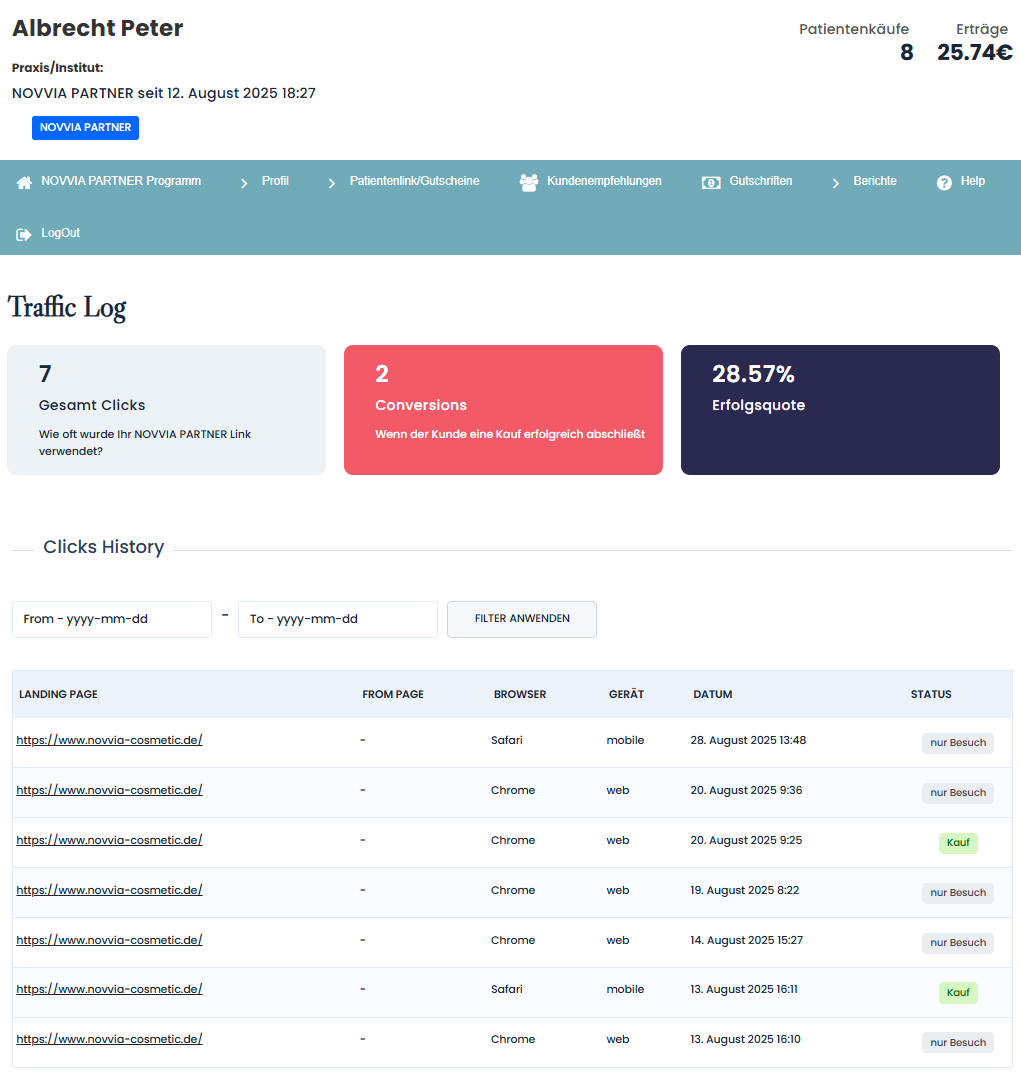Click the blue NOVVIA PARTNER badge
Screen dimensions: 1021x1076
click(x=85, y=128)
